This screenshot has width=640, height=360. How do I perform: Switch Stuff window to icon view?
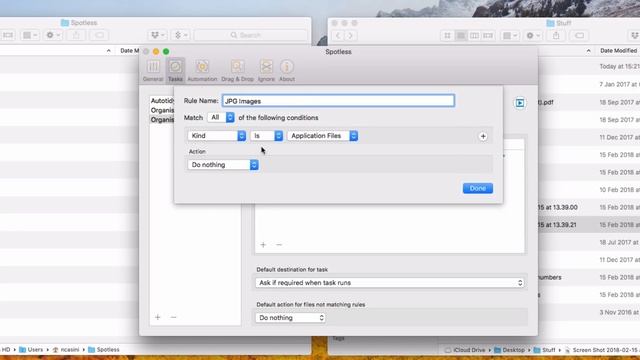tap(447, 36)
